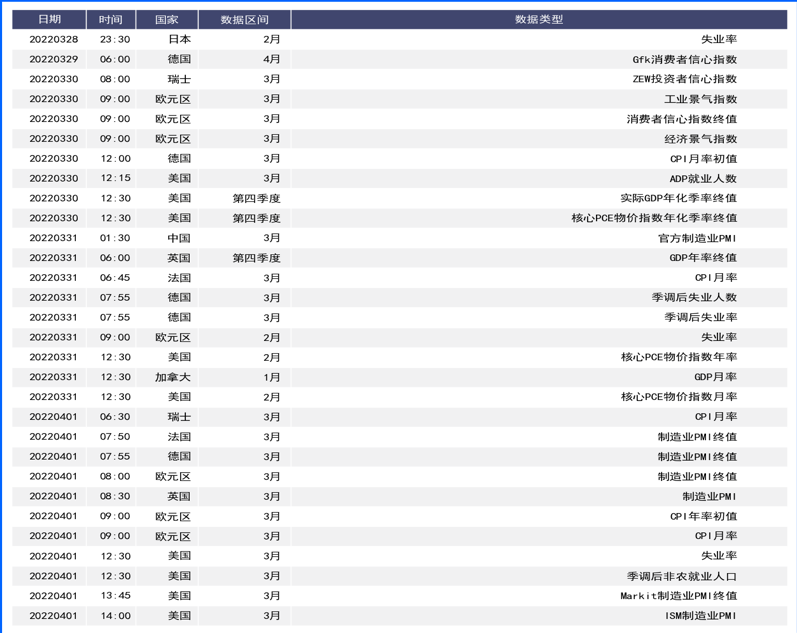
Task: Select CPI月率 in the 20220401 欧元区 row
Action: tap(716, 535)
